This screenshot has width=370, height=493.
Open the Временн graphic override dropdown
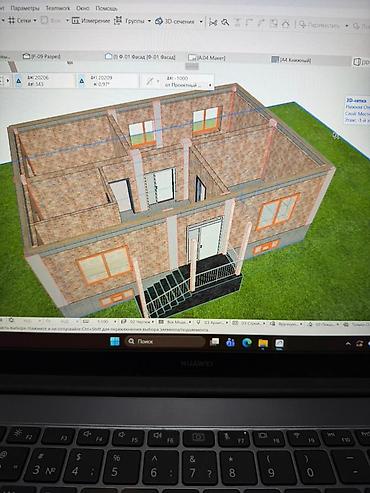tap(286, 324)
